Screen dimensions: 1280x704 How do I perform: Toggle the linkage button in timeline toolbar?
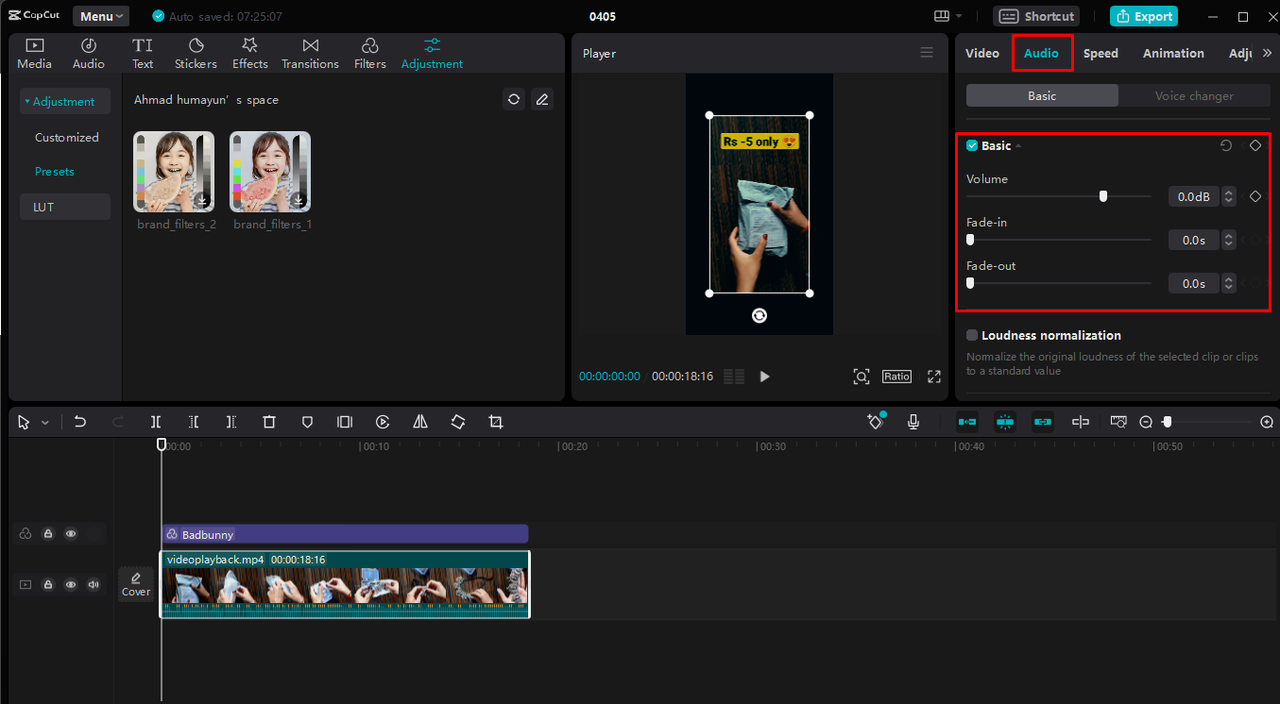(x=1043, y=422)
